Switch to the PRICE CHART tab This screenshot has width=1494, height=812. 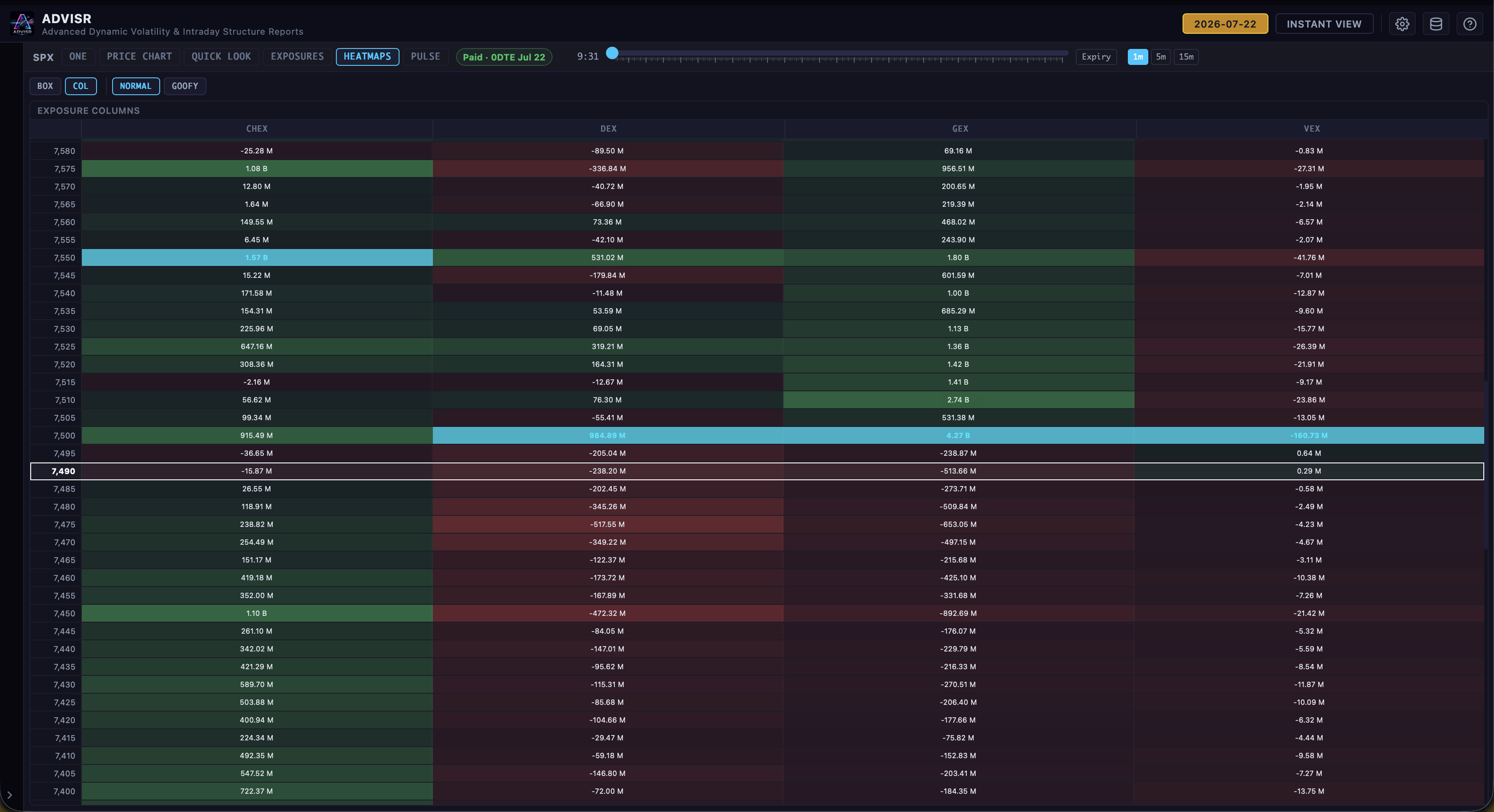[139, 56]
